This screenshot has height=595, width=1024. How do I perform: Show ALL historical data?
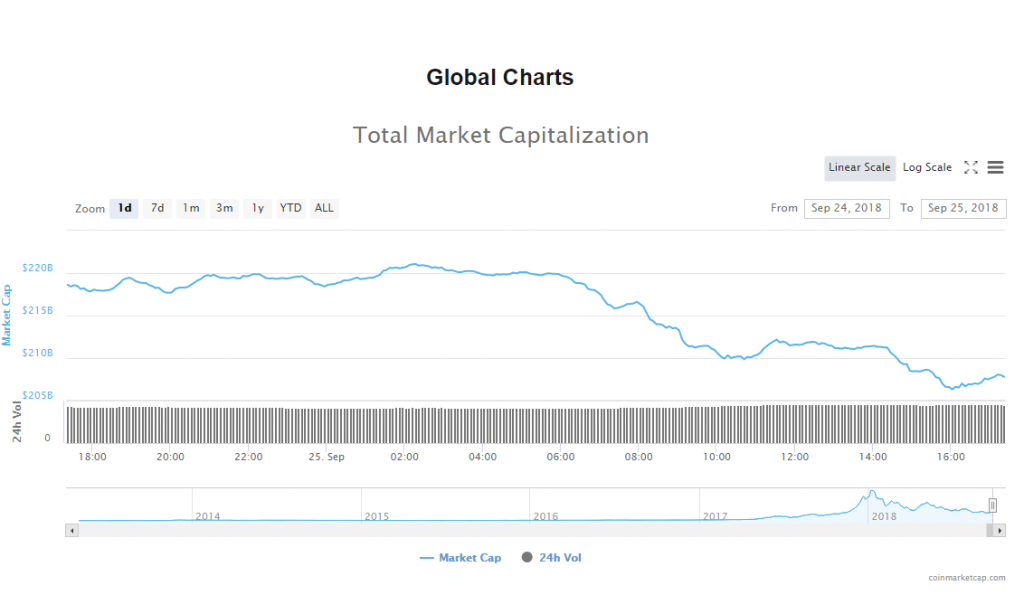click(x=324, y=208)
